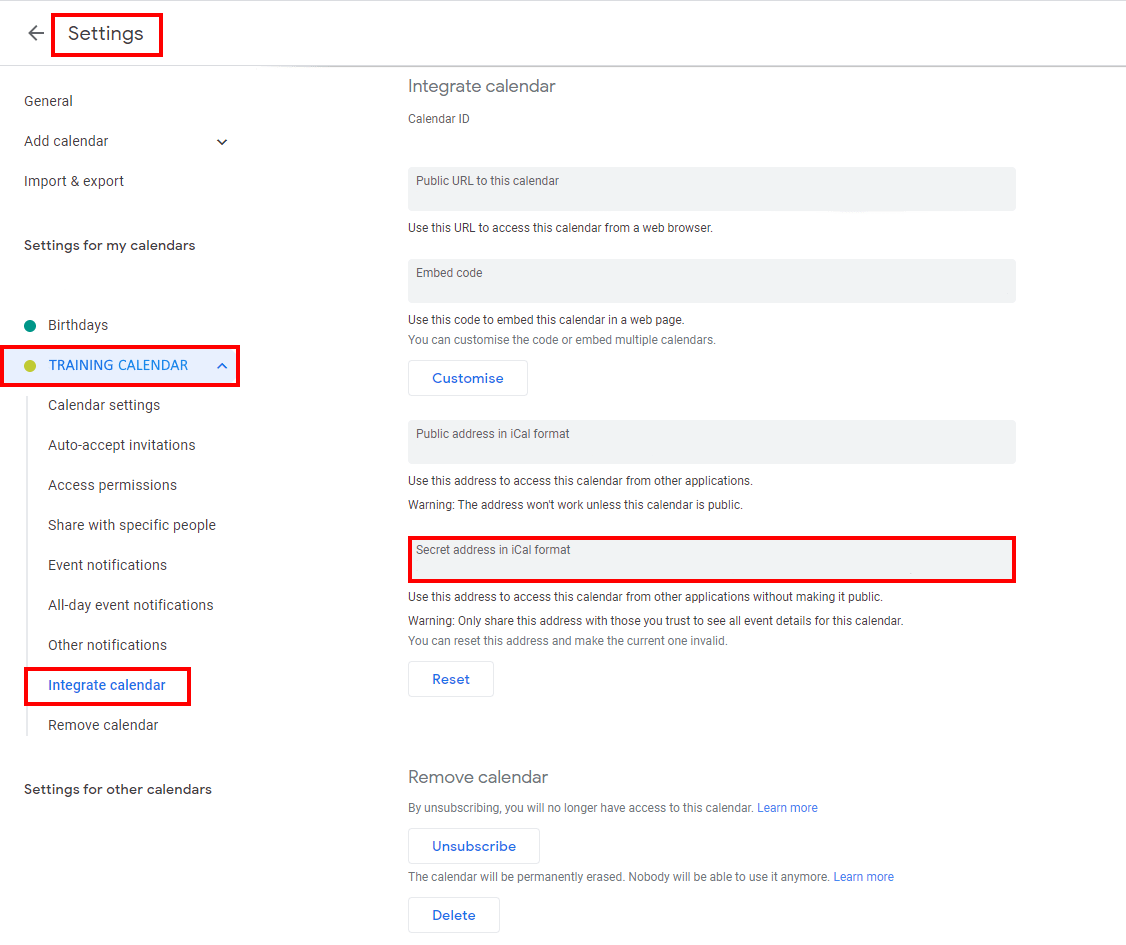1126x945 pixels.
Task: Open Share with specific people
Action: [131, 525]
